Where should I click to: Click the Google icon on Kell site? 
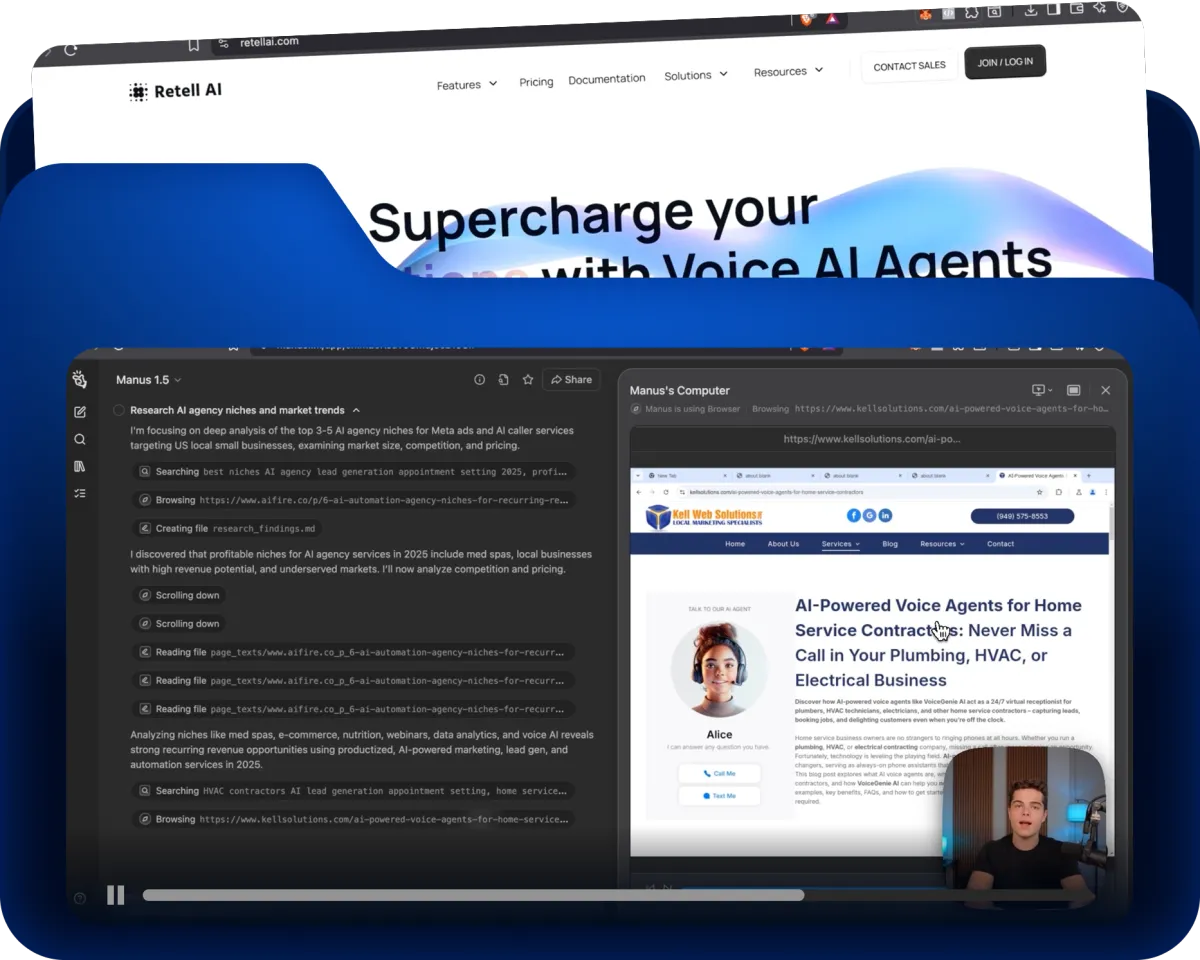click(x=870, y=515)
